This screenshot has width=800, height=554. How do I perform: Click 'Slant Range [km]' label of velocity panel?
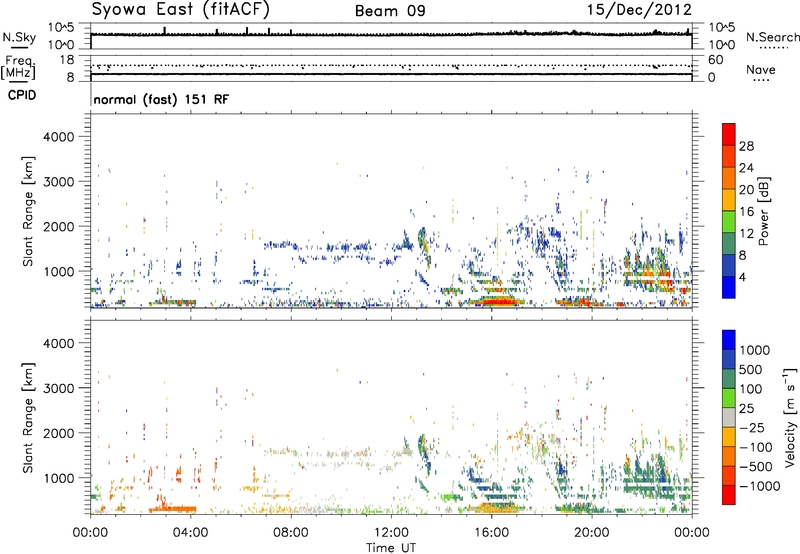point(28,418)
